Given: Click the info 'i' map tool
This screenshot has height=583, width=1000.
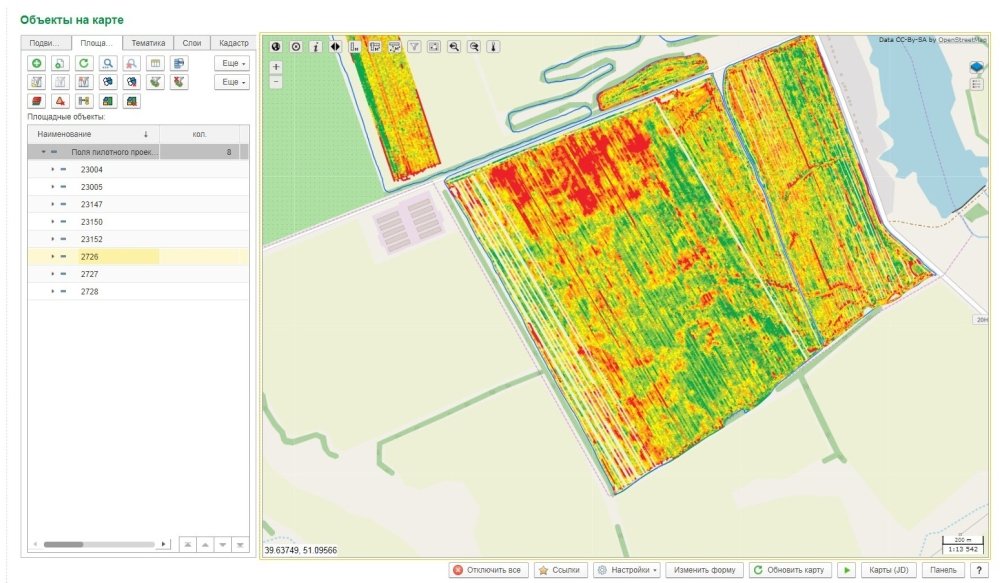Looking at the screenshot, I should (x=316, y=47).
